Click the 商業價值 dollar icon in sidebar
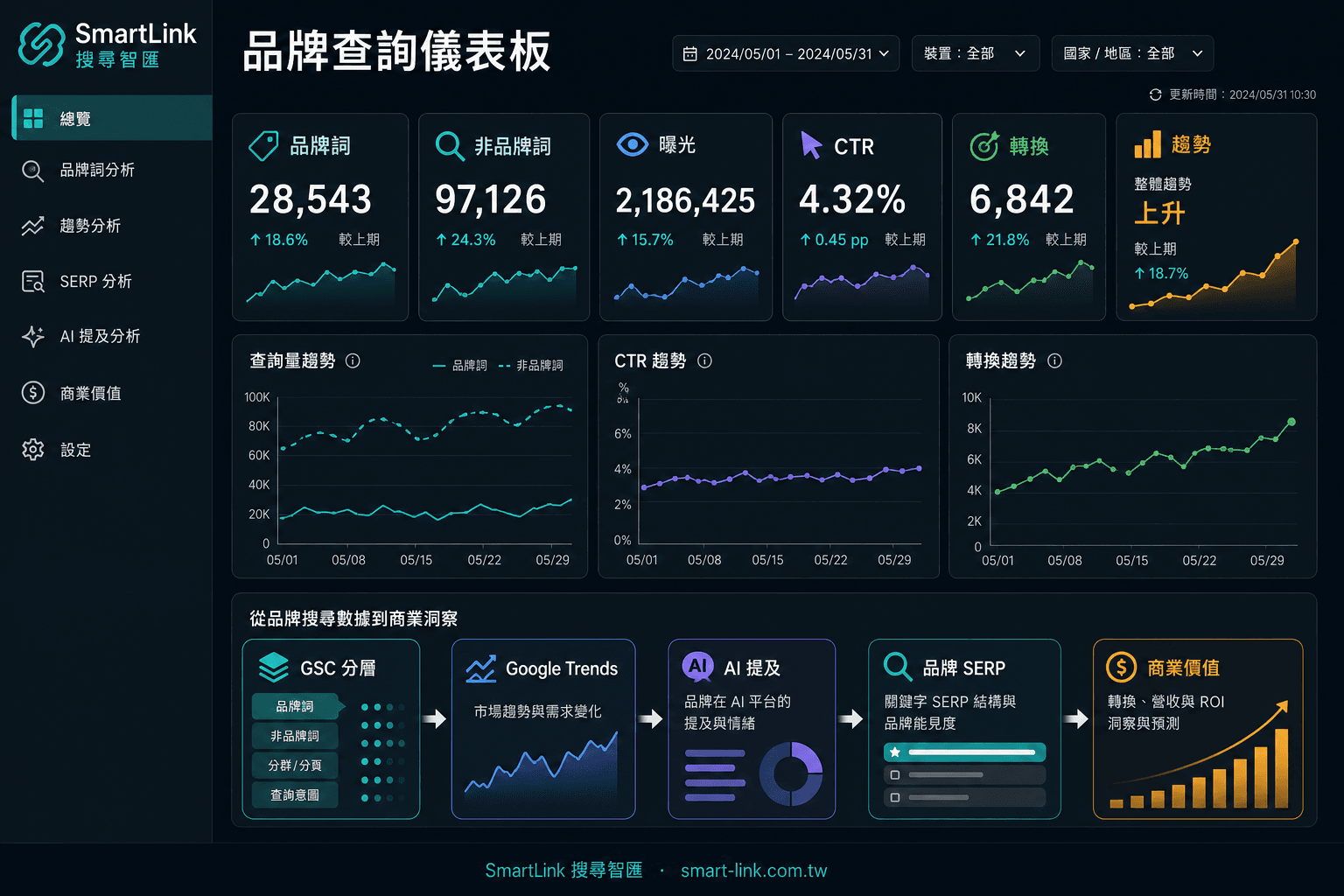1344x896 pixels. (32, 393)
